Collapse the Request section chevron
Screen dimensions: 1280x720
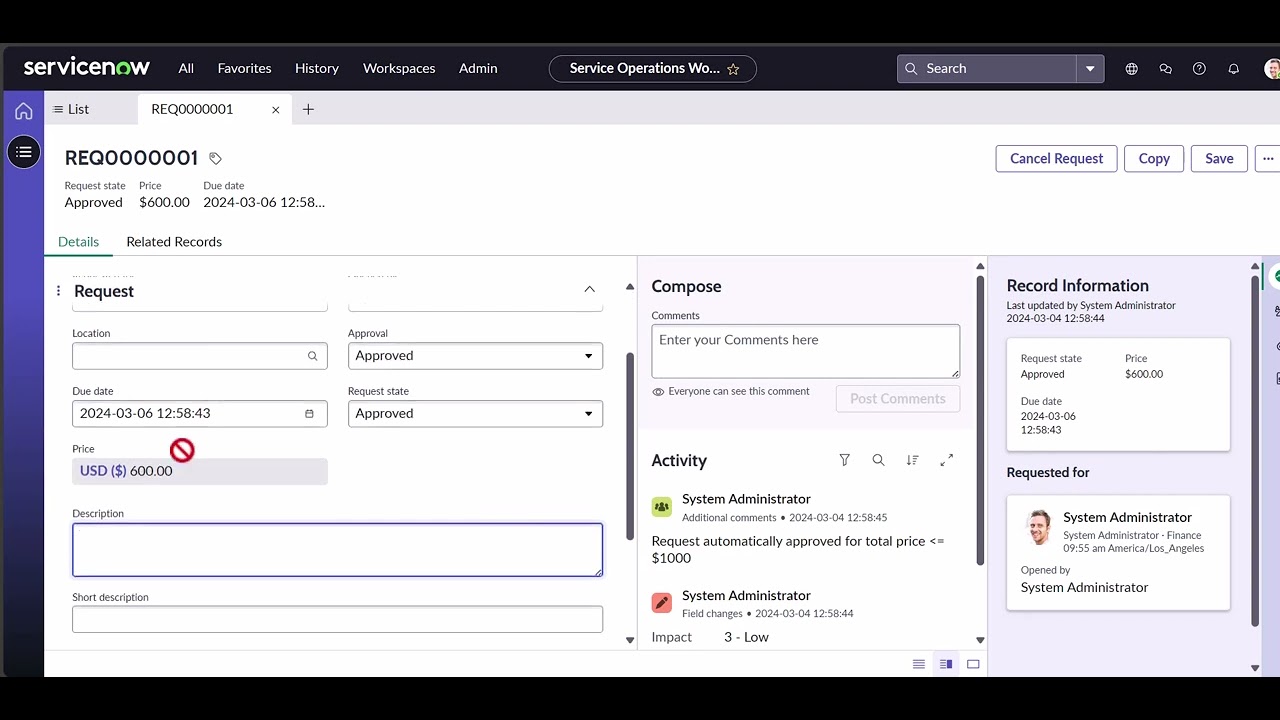click(589, 290)
